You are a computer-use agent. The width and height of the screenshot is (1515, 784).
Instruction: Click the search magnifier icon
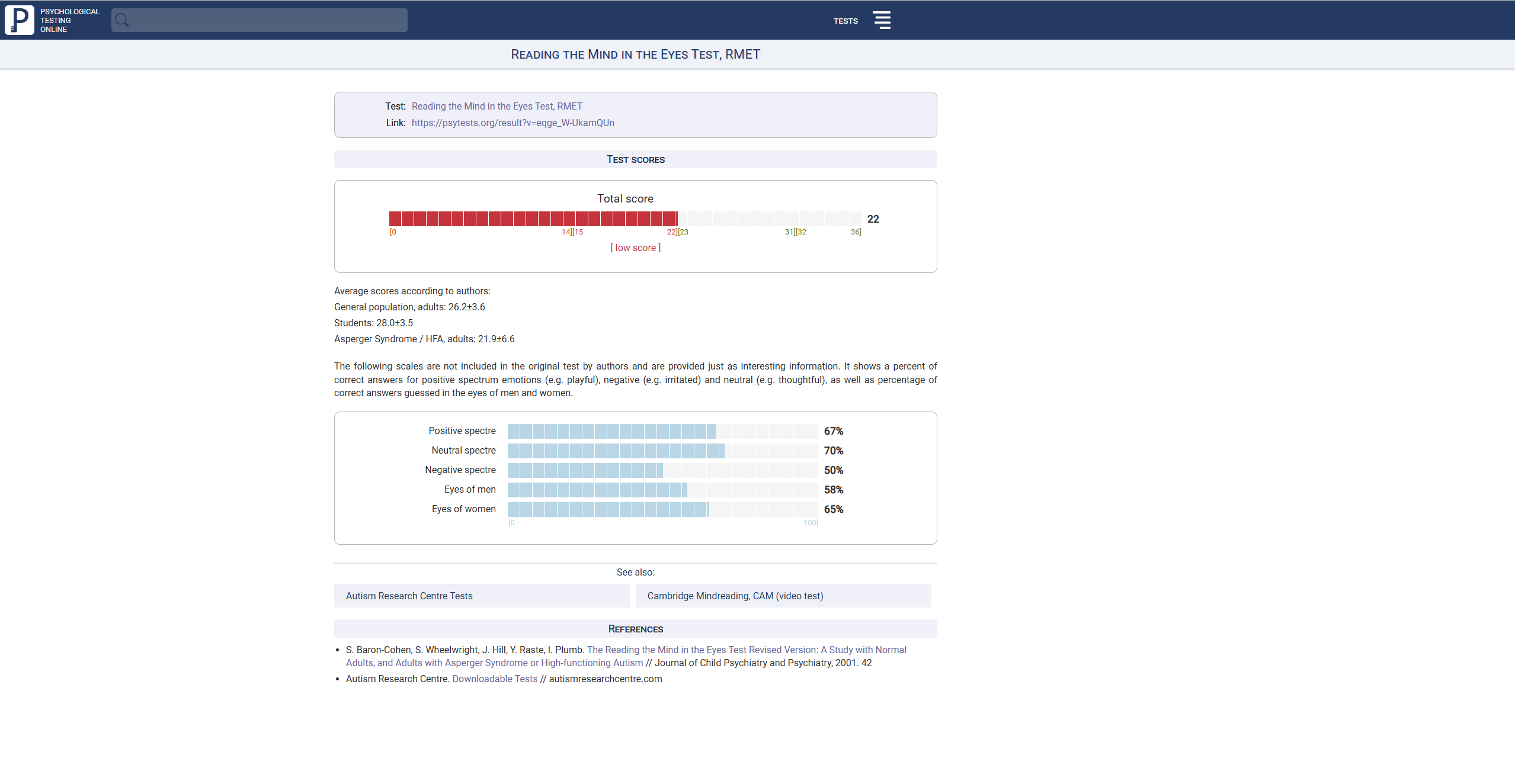click(122, 20)
